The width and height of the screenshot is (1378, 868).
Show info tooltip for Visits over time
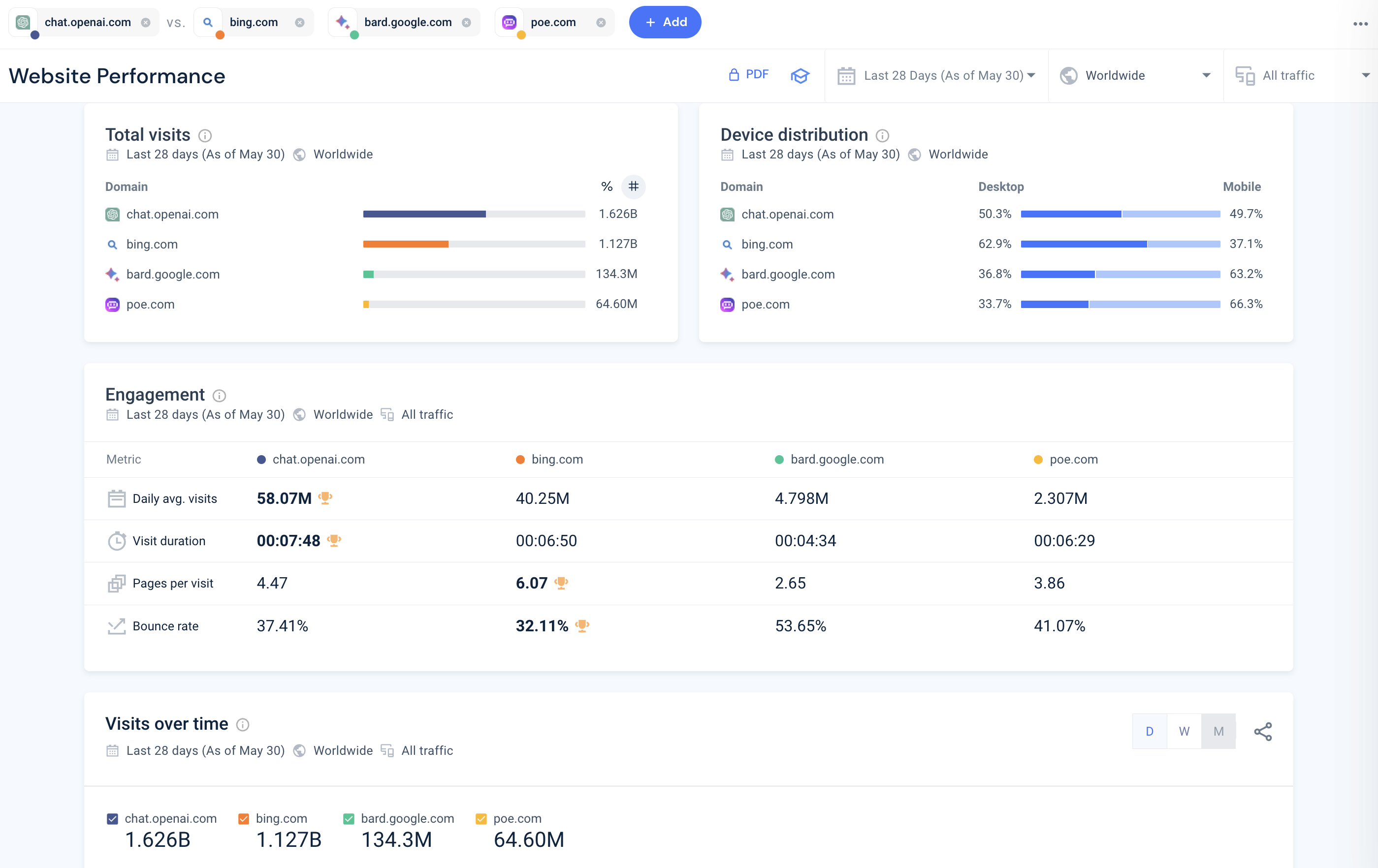coord(243,724)
